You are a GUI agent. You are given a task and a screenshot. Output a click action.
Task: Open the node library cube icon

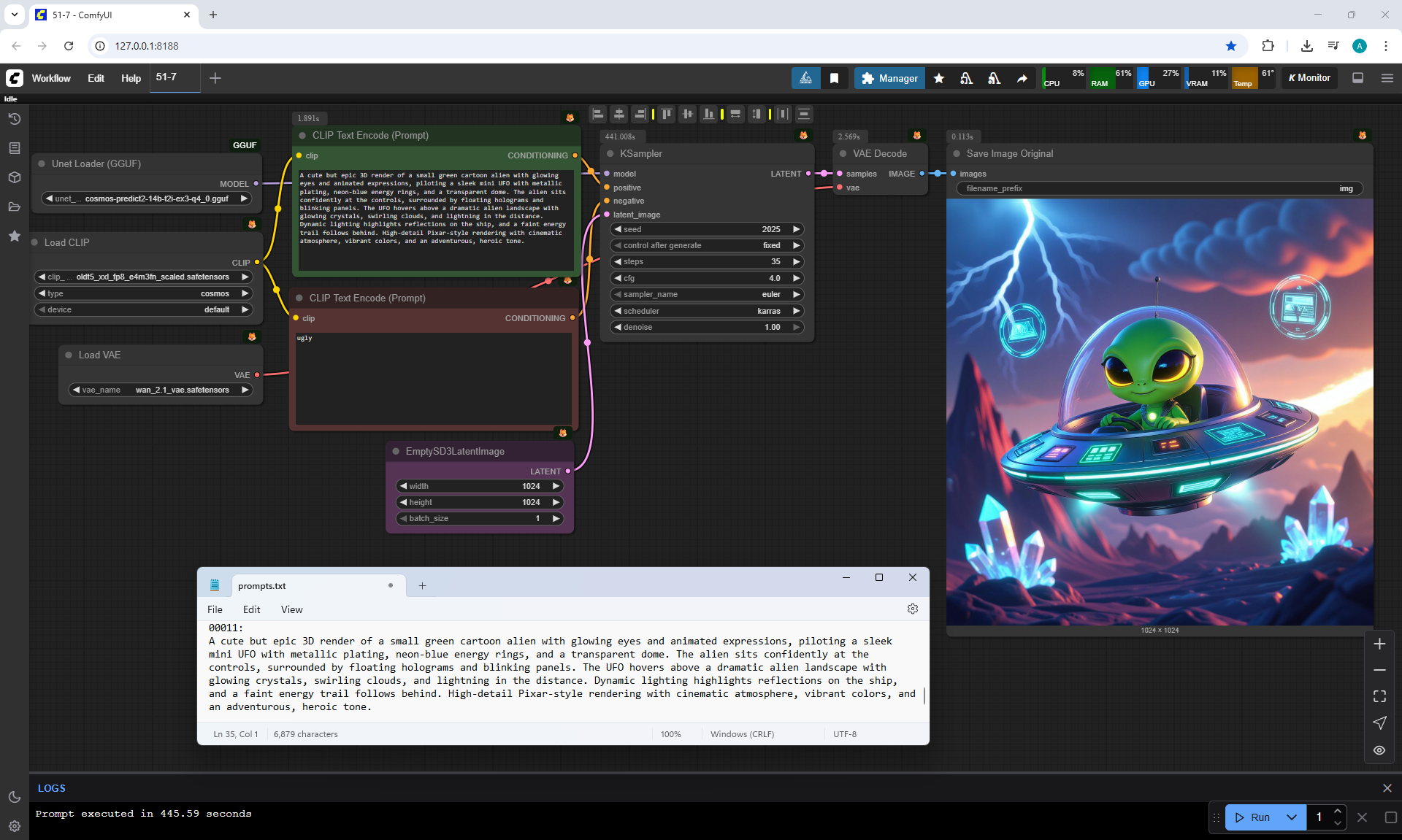click(x=14, y=177)
